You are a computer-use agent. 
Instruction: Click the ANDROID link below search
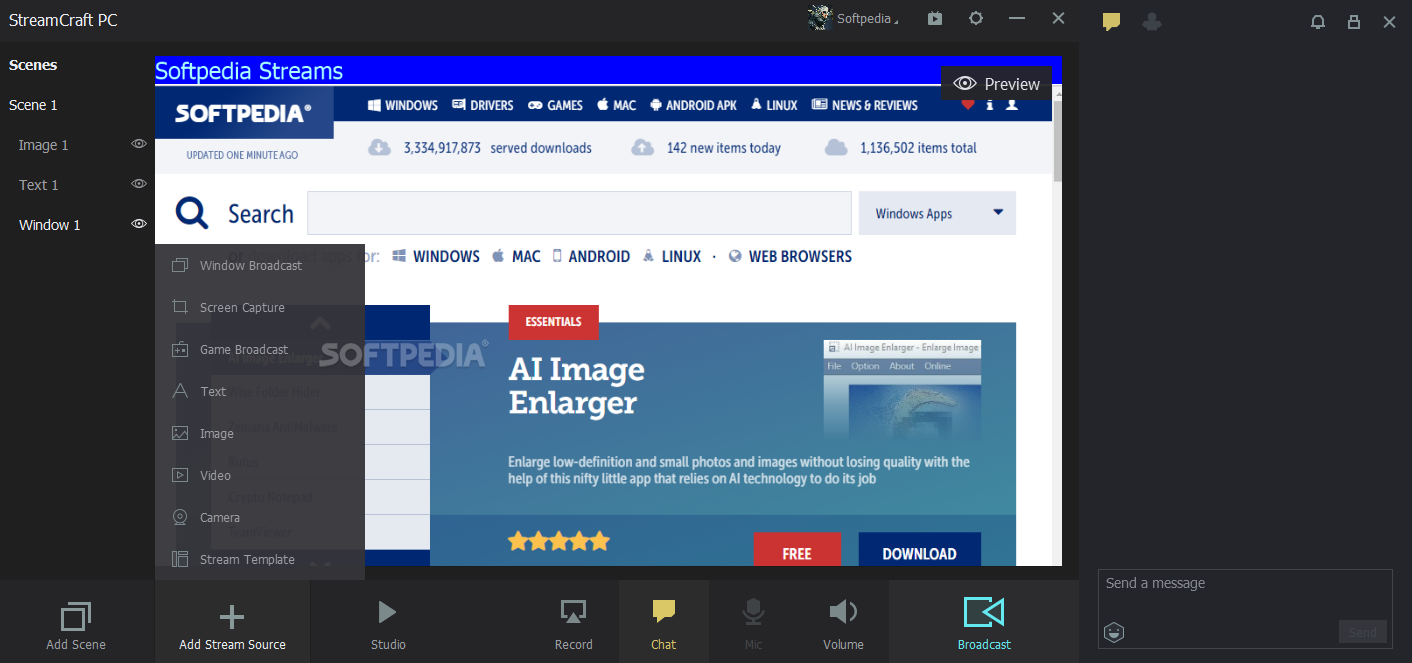[x=591, y=256]
